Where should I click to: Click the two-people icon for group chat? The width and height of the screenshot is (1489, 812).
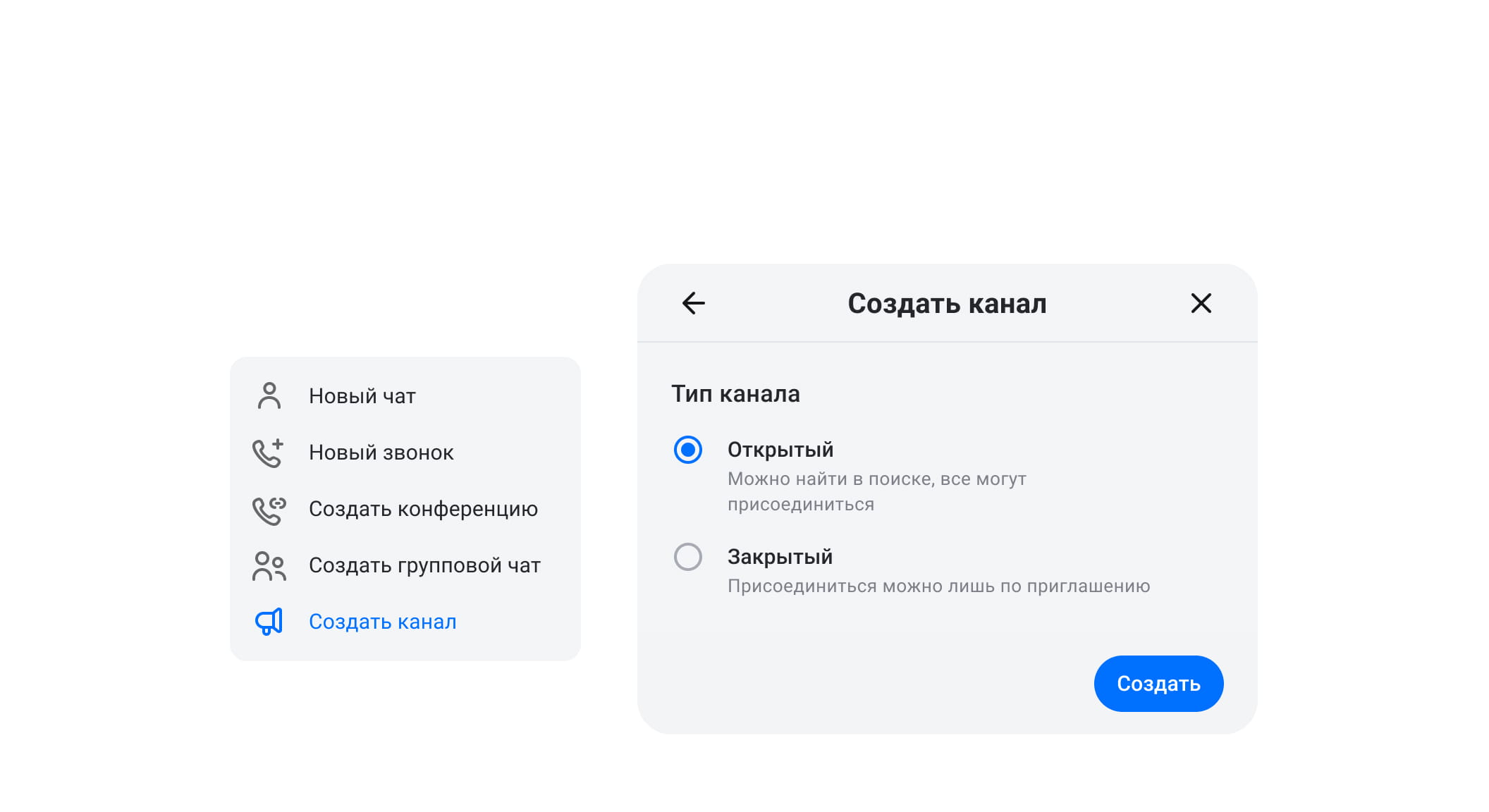pyautogui.click(x=269, y=566)
